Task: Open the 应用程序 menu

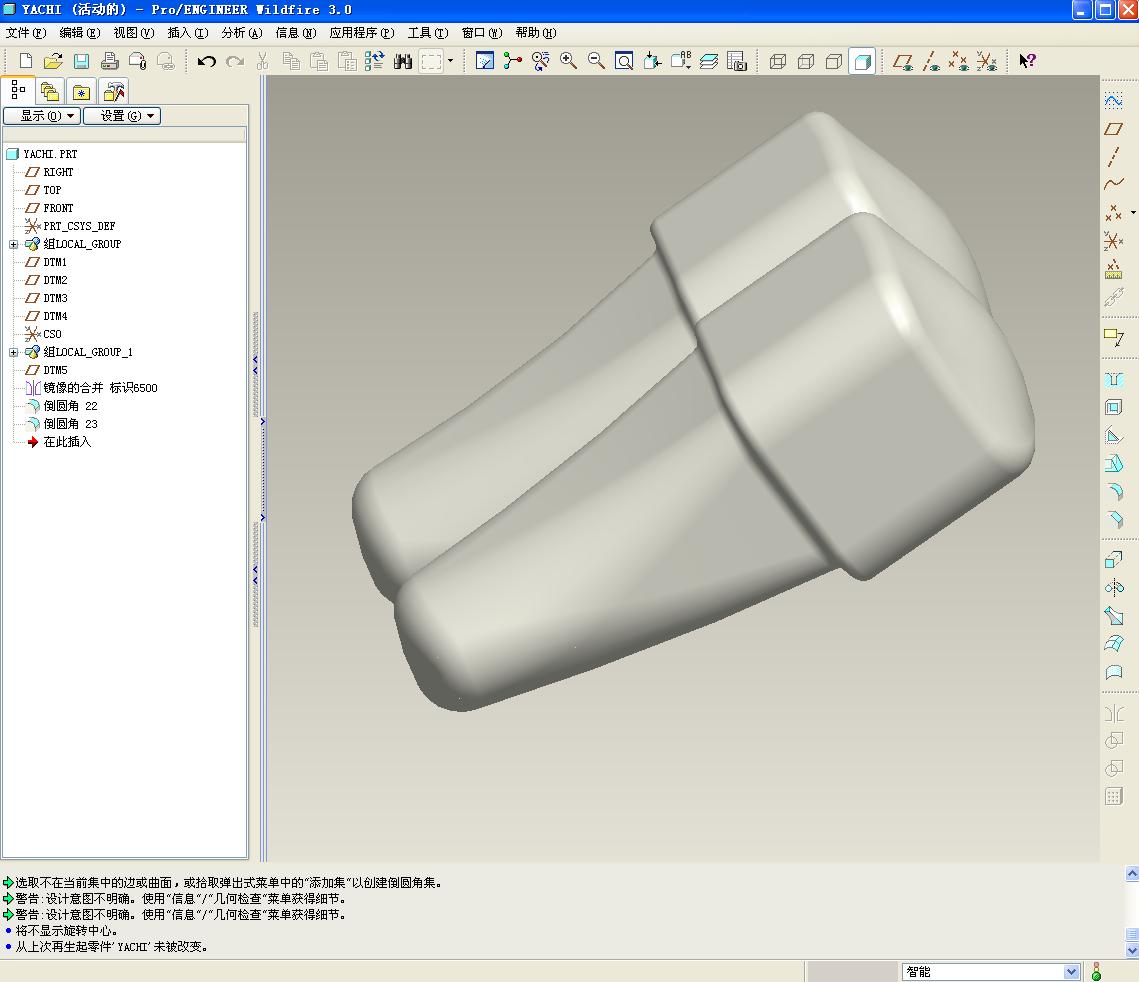Action: click(362, 33)
